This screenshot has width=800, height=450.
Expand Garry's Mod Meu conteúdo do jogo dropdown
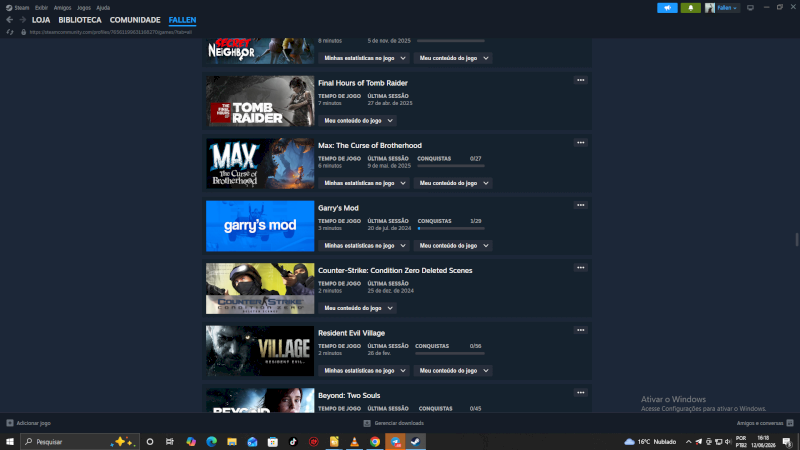click(453, 246)
